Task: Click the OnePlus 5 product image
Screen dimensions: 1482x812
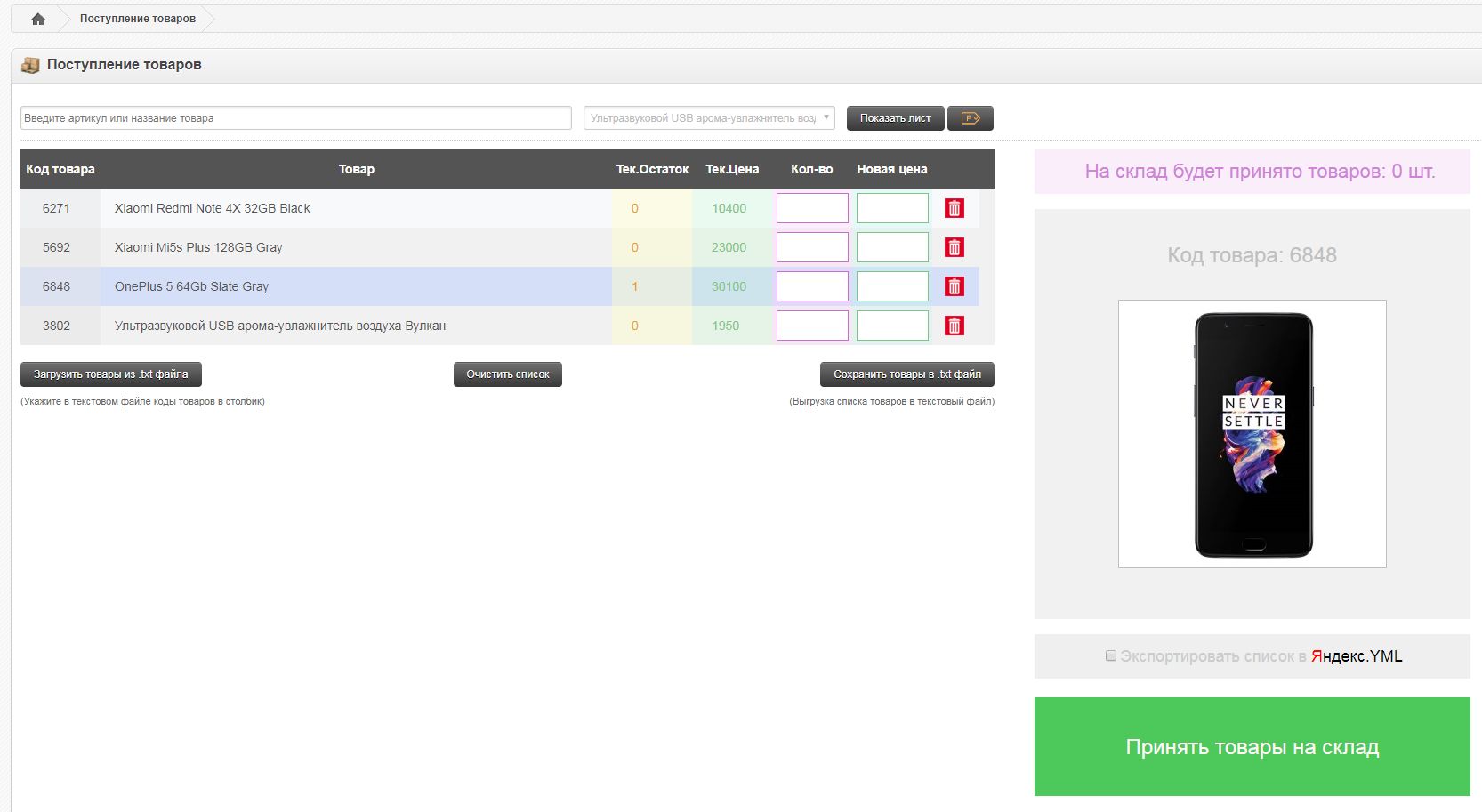Action: [x=1252, y=434]
